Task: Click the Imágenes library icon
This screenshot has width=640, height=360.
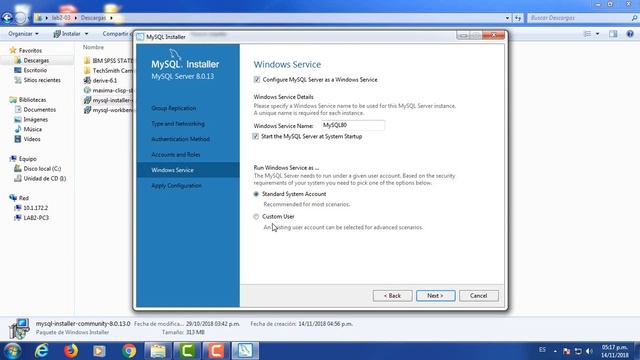Action: point(18,119)
